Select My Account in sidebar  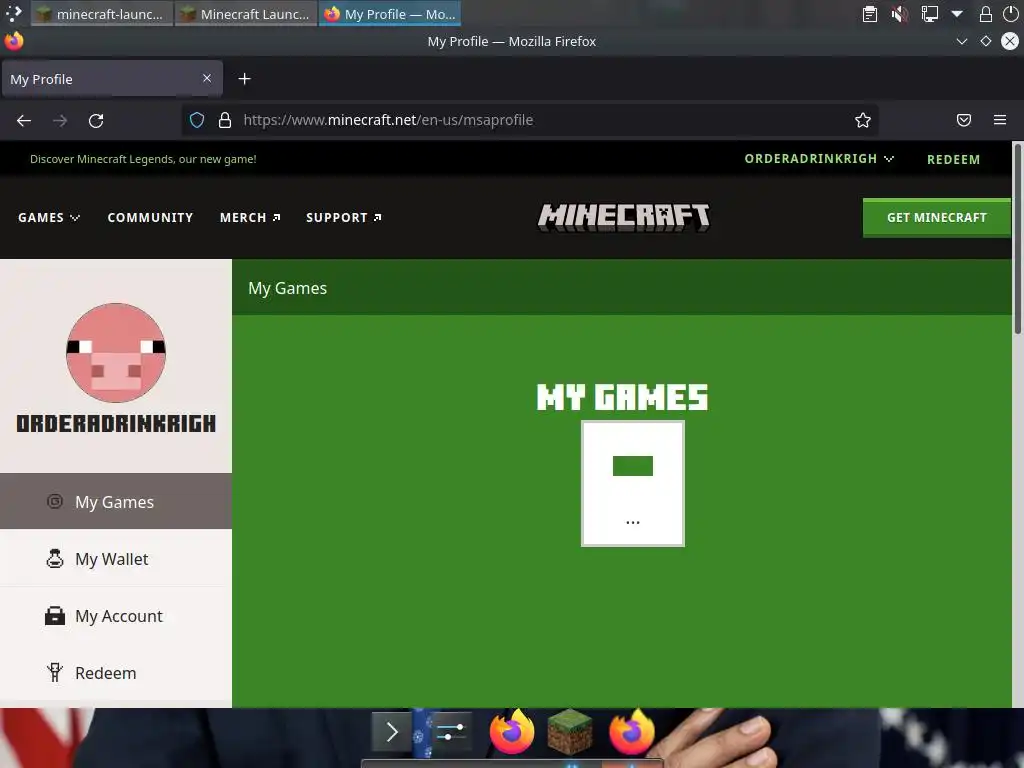pos(116,616)
